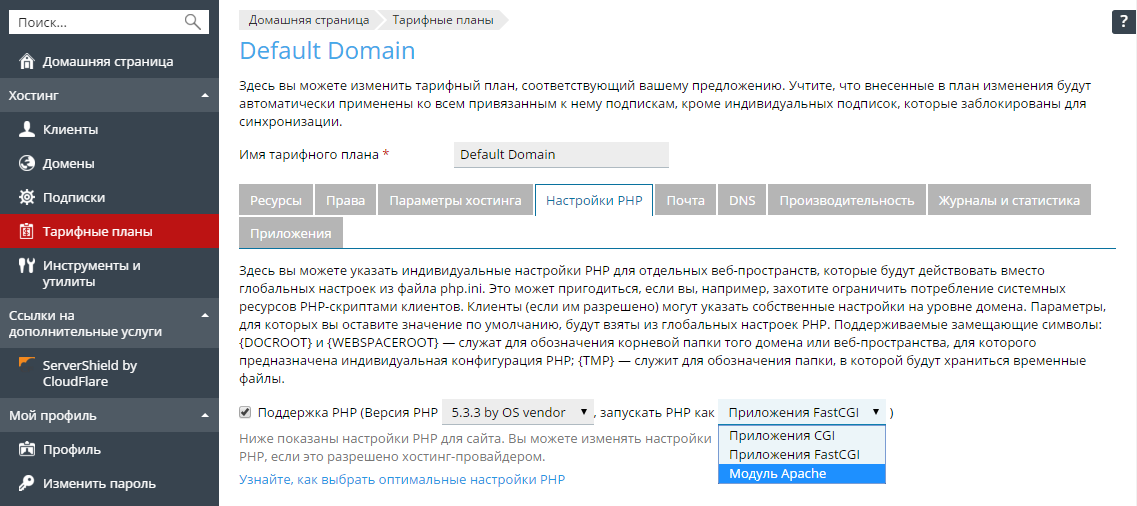
Task: Click the Инструменты и утилиты tools icon
Action: point(27,265)
